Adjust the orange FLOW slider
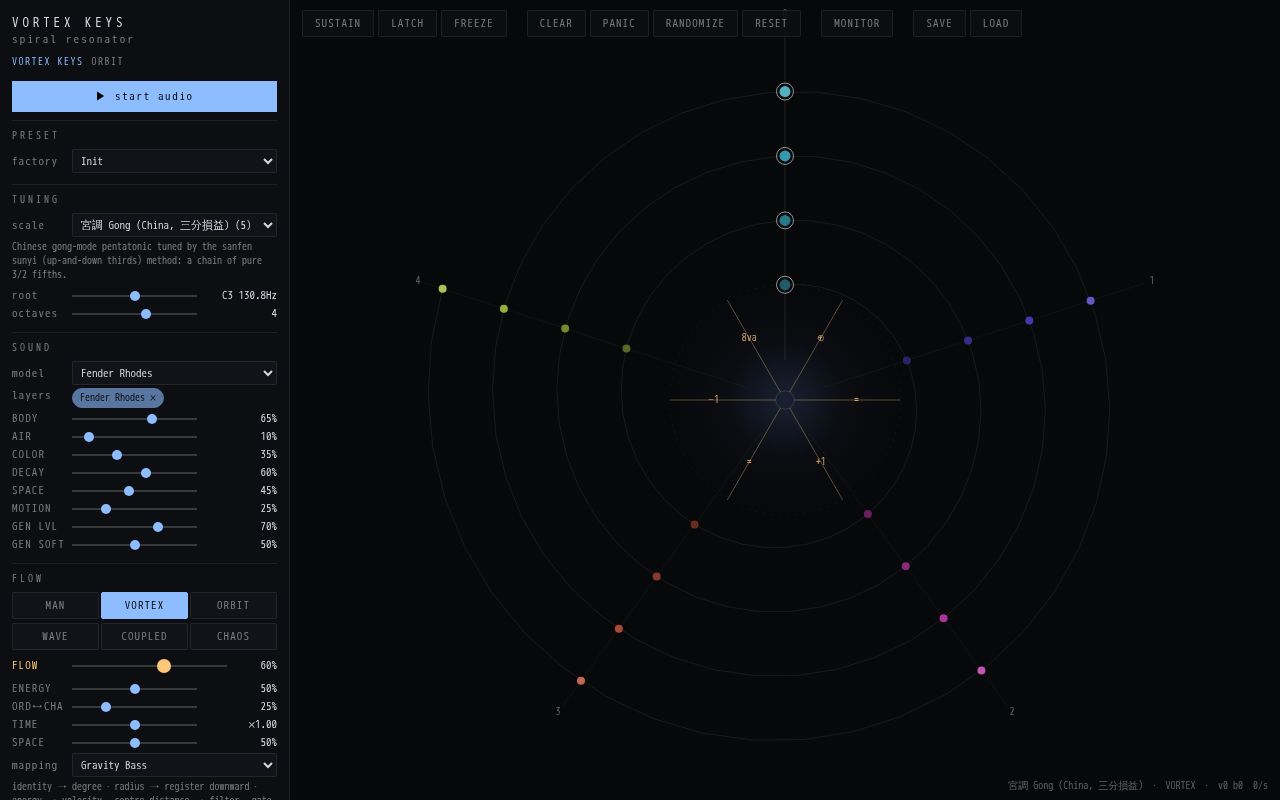1280x800 pixels. 149,666
